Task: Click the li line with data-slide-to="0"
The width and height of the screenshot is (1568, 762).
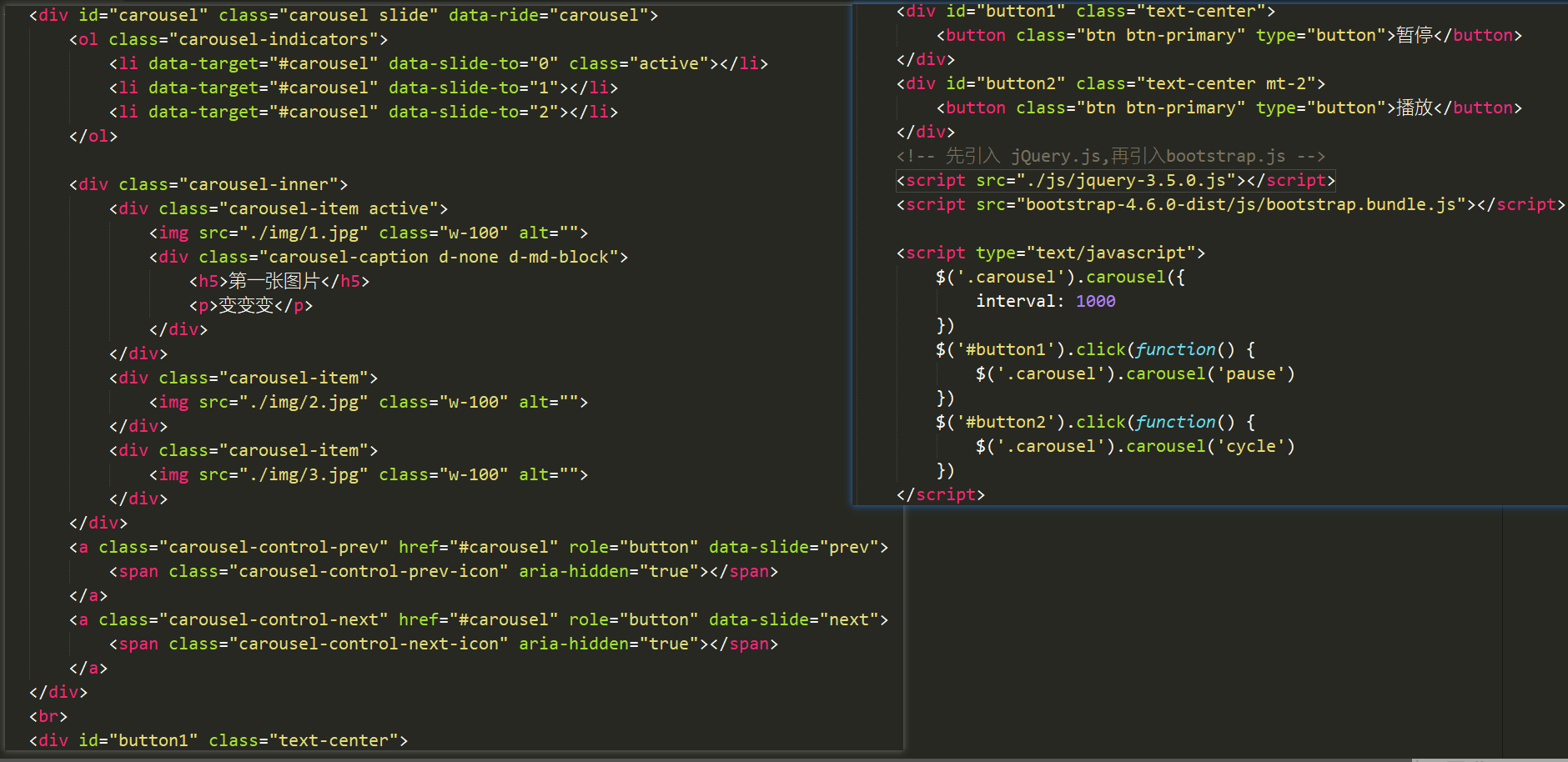Action: (x=439, y=63)
